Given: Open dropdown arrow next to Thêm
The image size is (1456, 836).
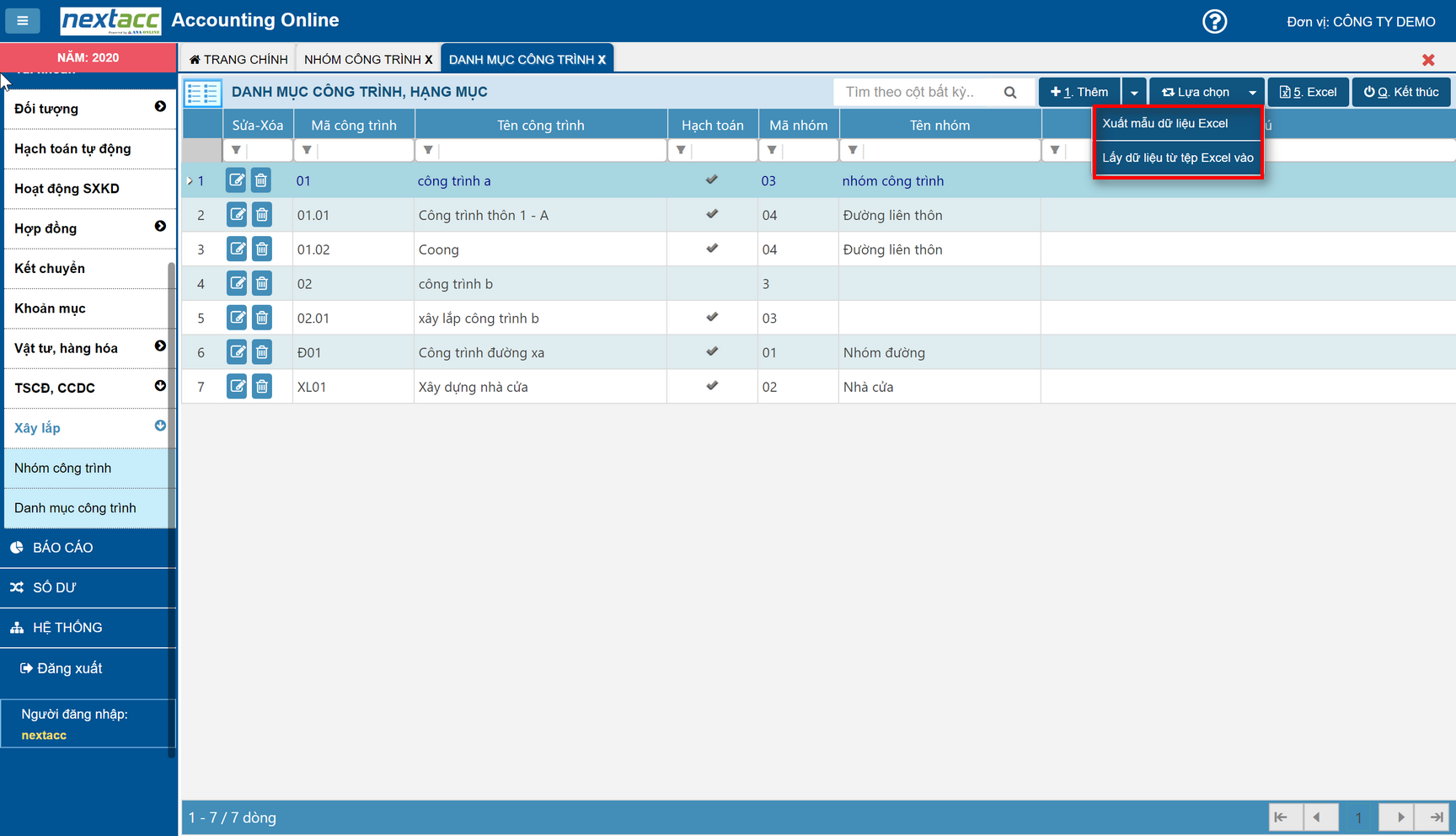Looking at the screenshot, I should [x=1134, y=92].
